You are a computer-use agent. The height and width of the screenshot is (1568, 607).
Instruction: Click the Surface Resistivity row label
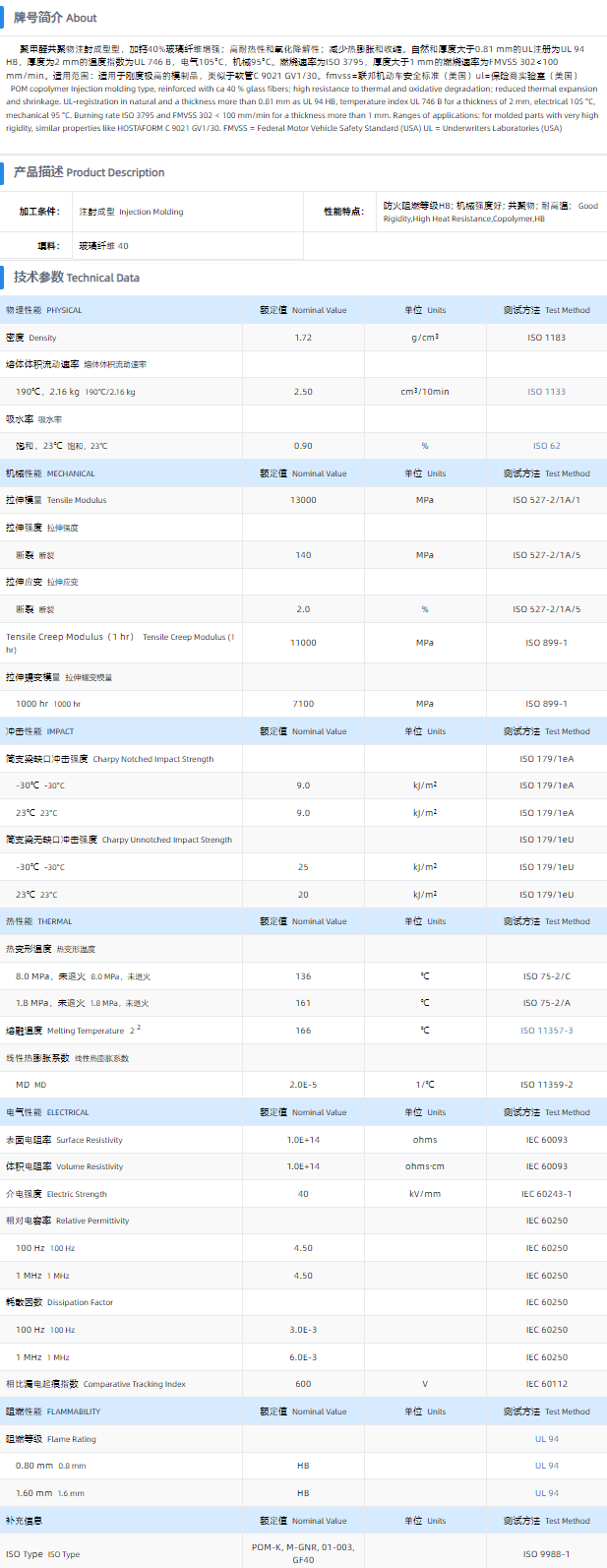64,1140
